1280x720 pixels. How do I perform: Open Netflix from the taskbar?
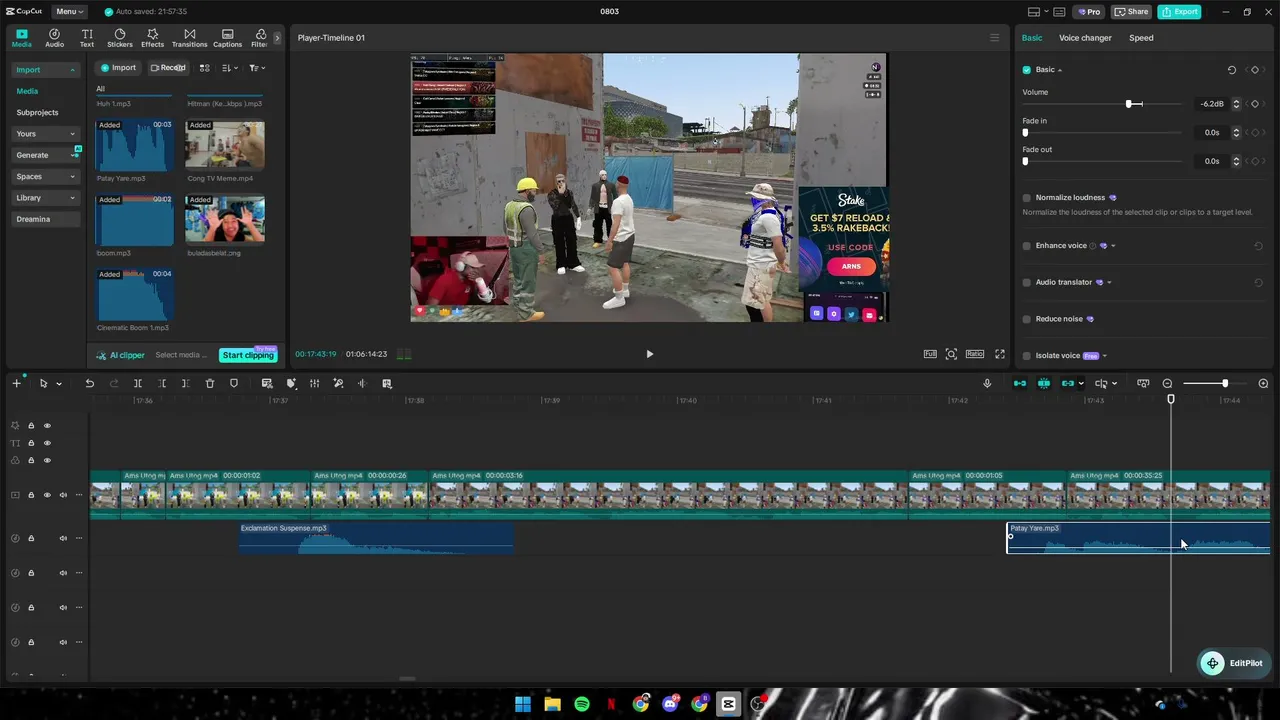pos(611,704)
